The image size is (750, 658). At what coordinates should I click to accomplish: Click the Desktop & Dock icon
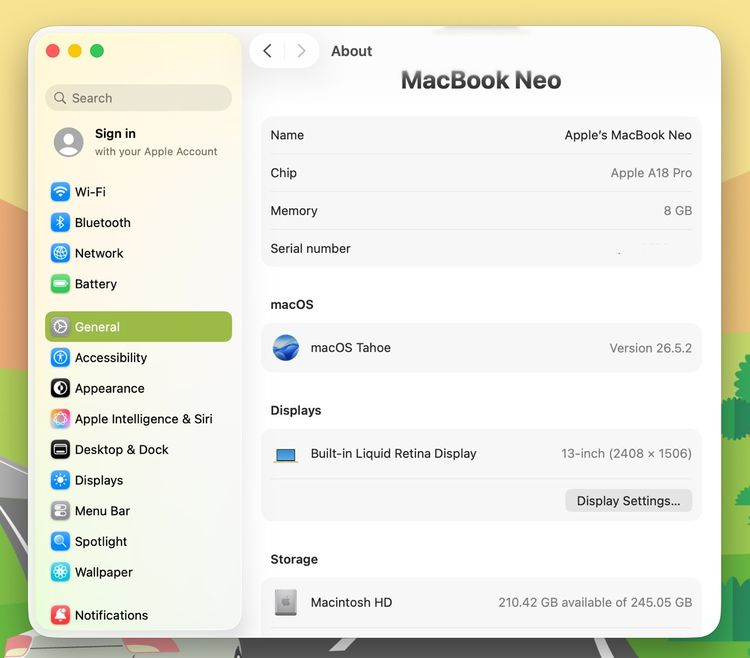click(60, 450)
